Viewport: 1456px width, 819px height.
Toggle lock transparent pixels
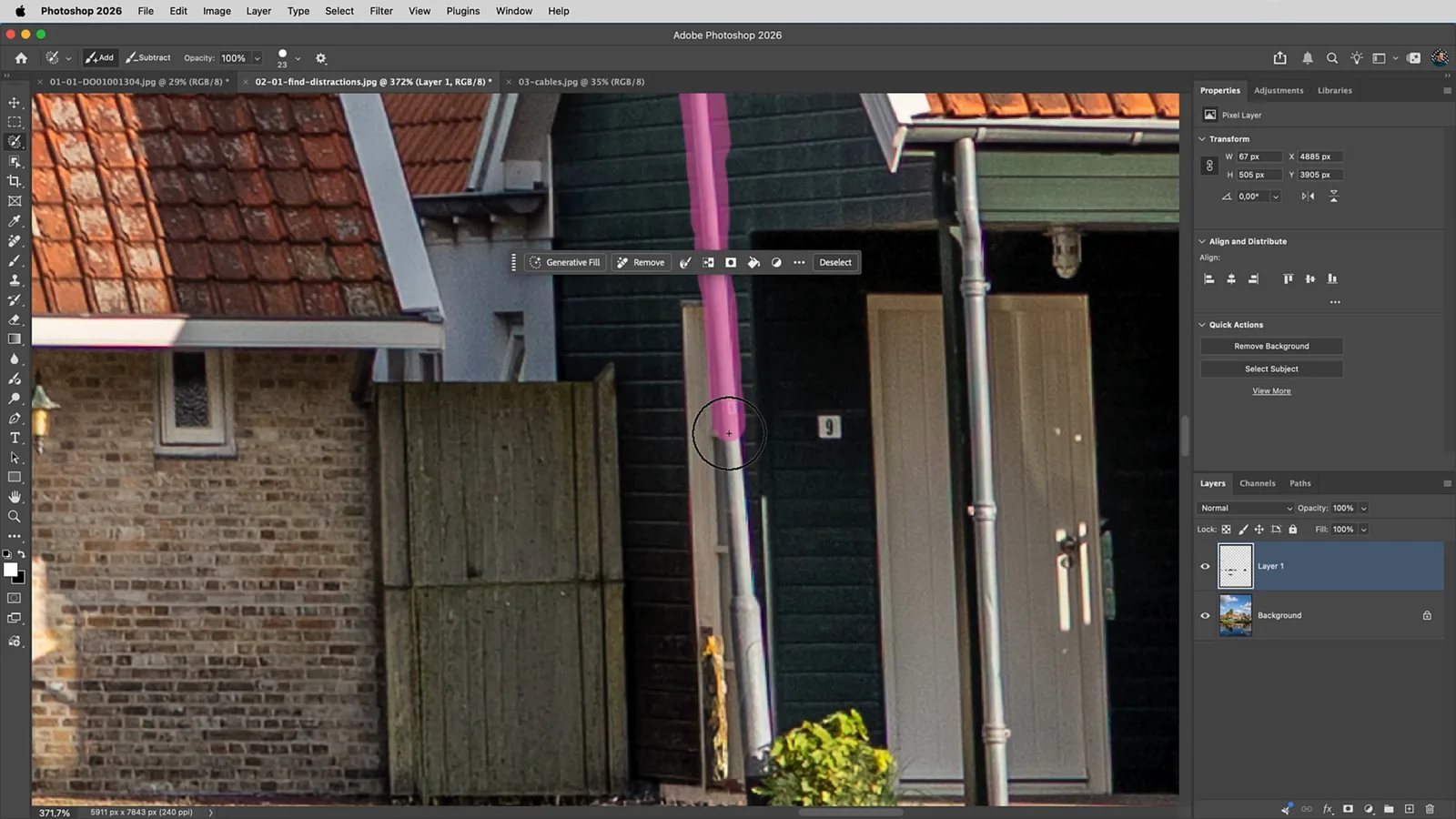[x=1226, y=530]
